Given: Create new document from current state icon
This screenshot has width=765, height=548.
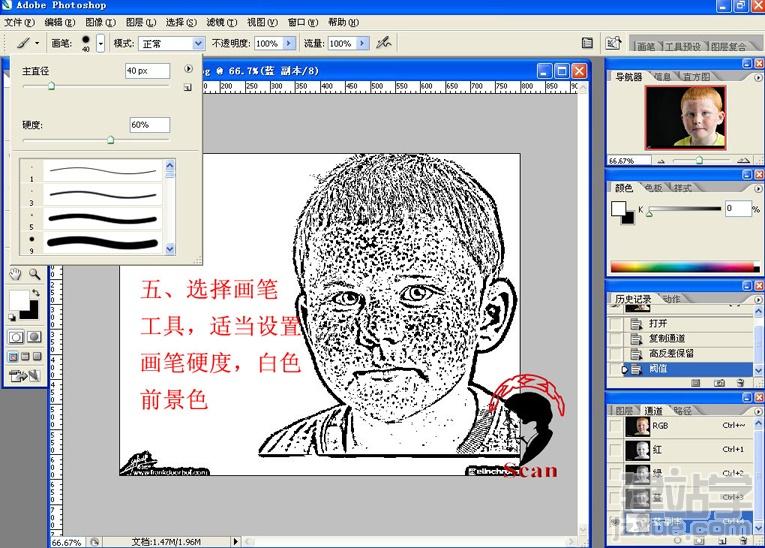Looking at the screenshot, I should pos(696,384).
